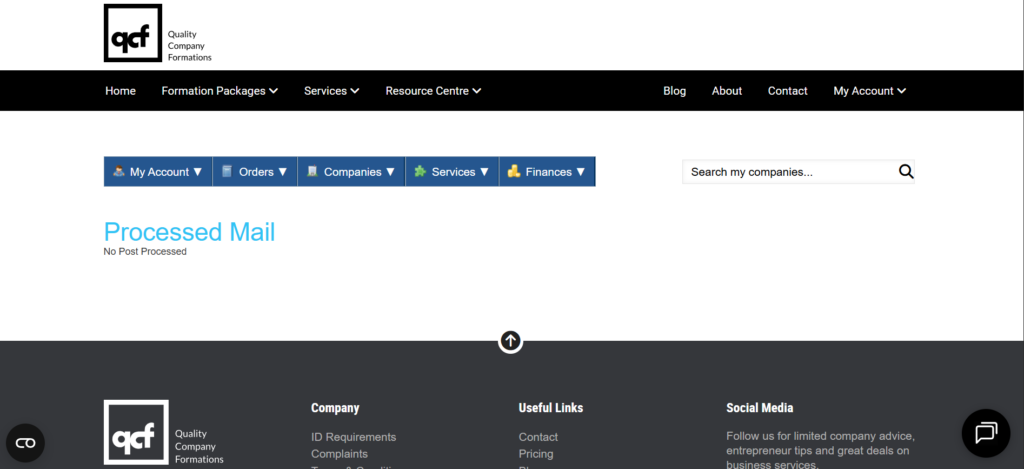The image size is (1024, 469).
Task: Open the live chat bubble icon
Action: 985,432
